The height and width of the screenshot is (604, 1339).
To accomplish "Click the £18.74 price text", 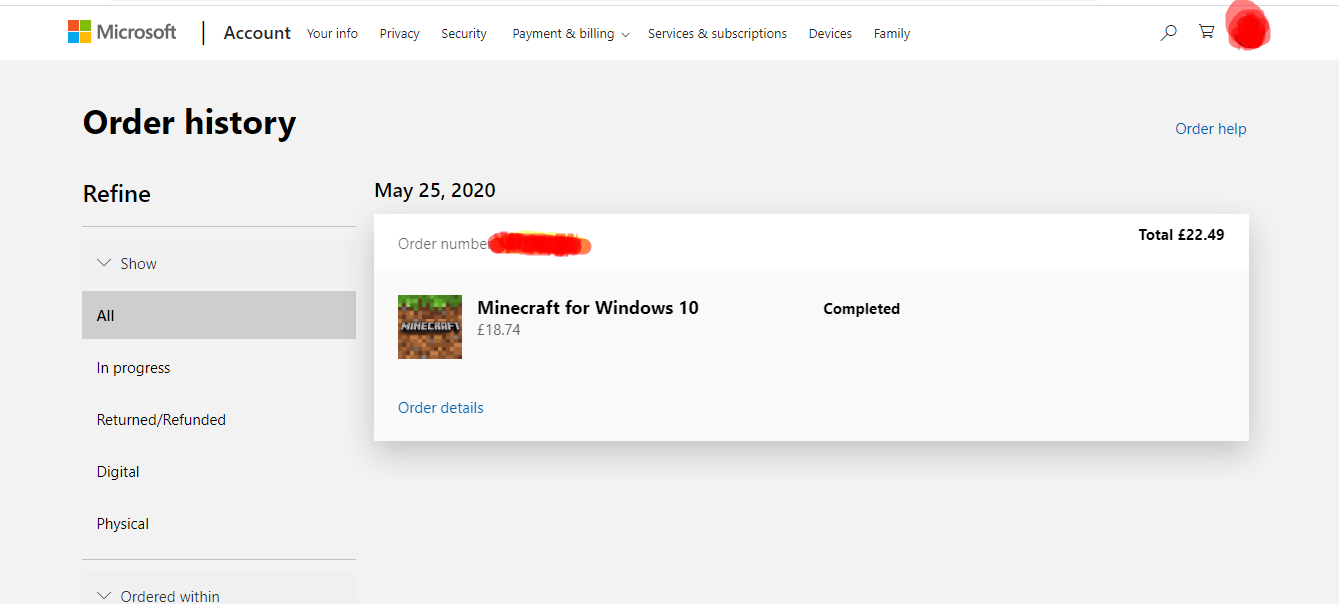I will pyautogui.click(x=498, y=330).
